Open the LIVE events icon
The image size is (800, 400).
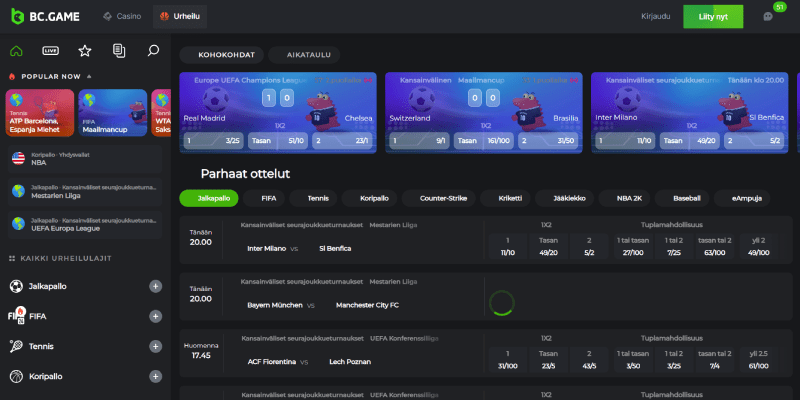point(51,51)
